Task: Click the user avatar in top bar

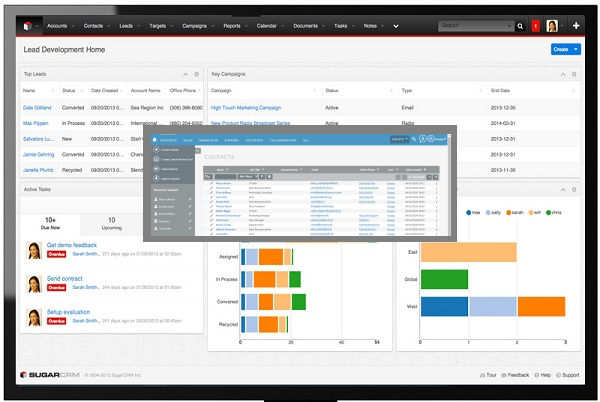Action: coord(552,26)
